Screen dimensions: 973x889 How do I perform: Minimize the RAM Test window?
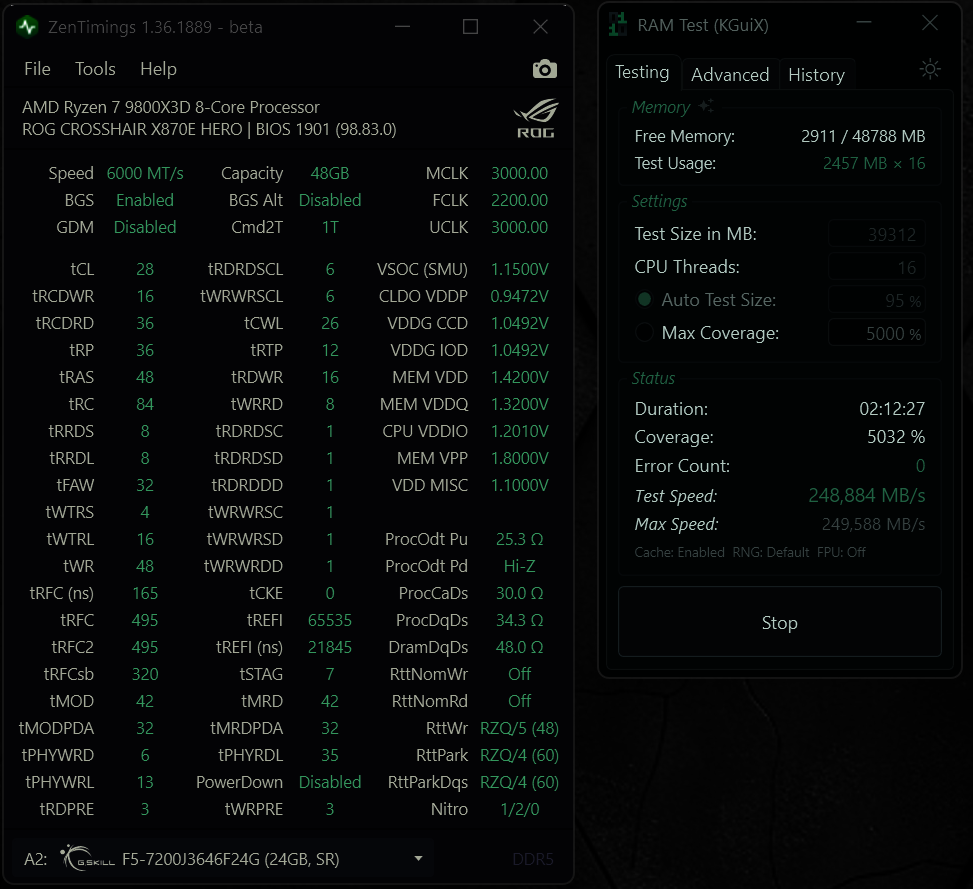click(864, 23)
